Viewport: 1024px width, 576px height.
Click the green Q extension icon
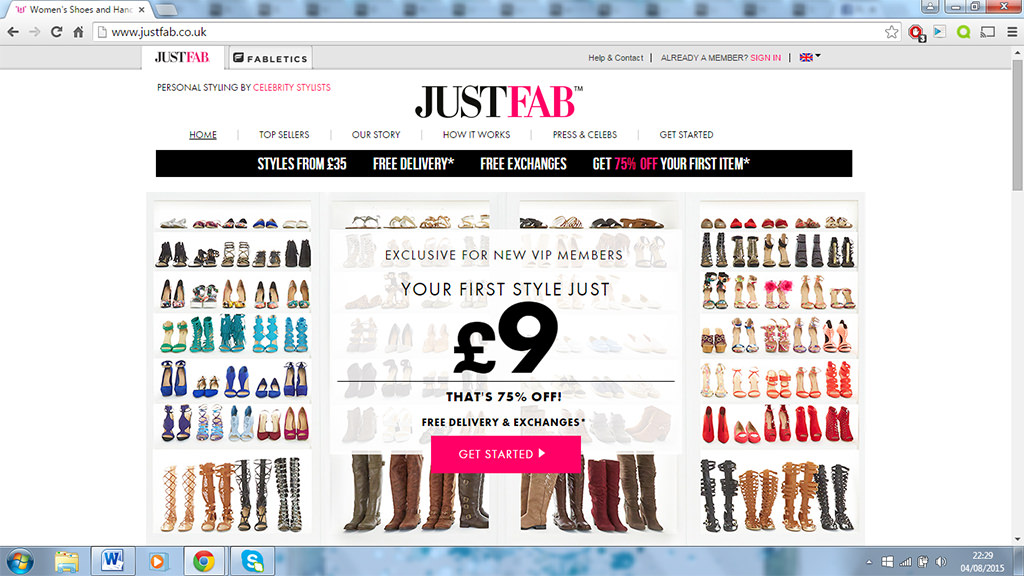coord(964,32)
